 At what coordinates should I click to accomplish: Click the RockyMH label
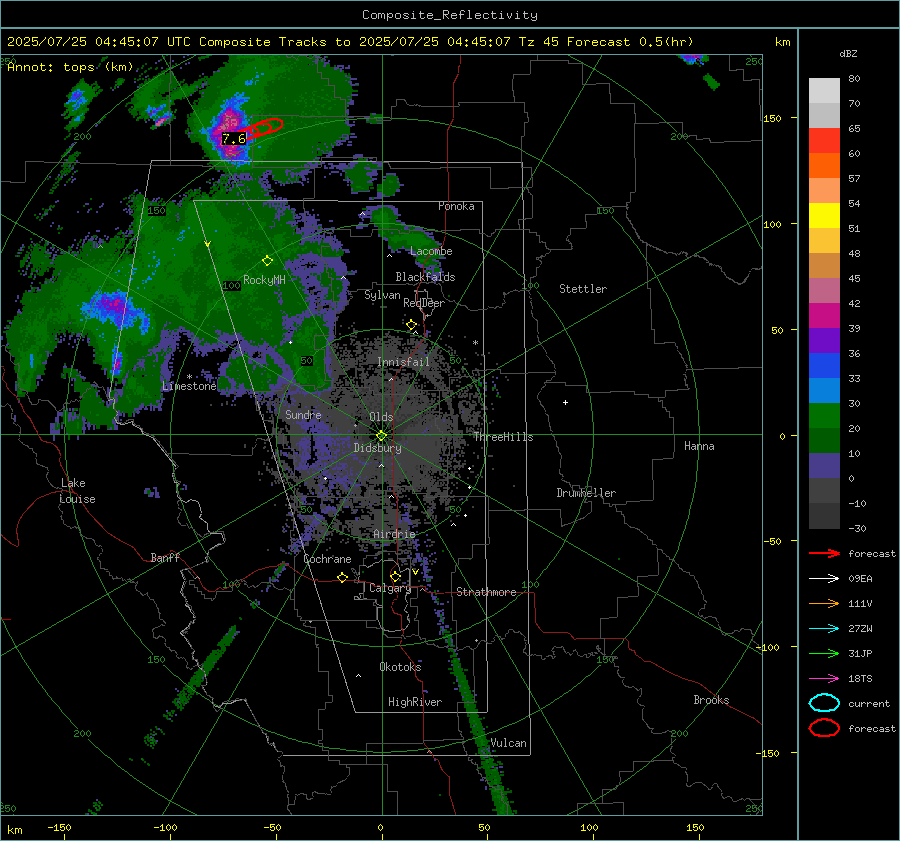click(264, 280)
